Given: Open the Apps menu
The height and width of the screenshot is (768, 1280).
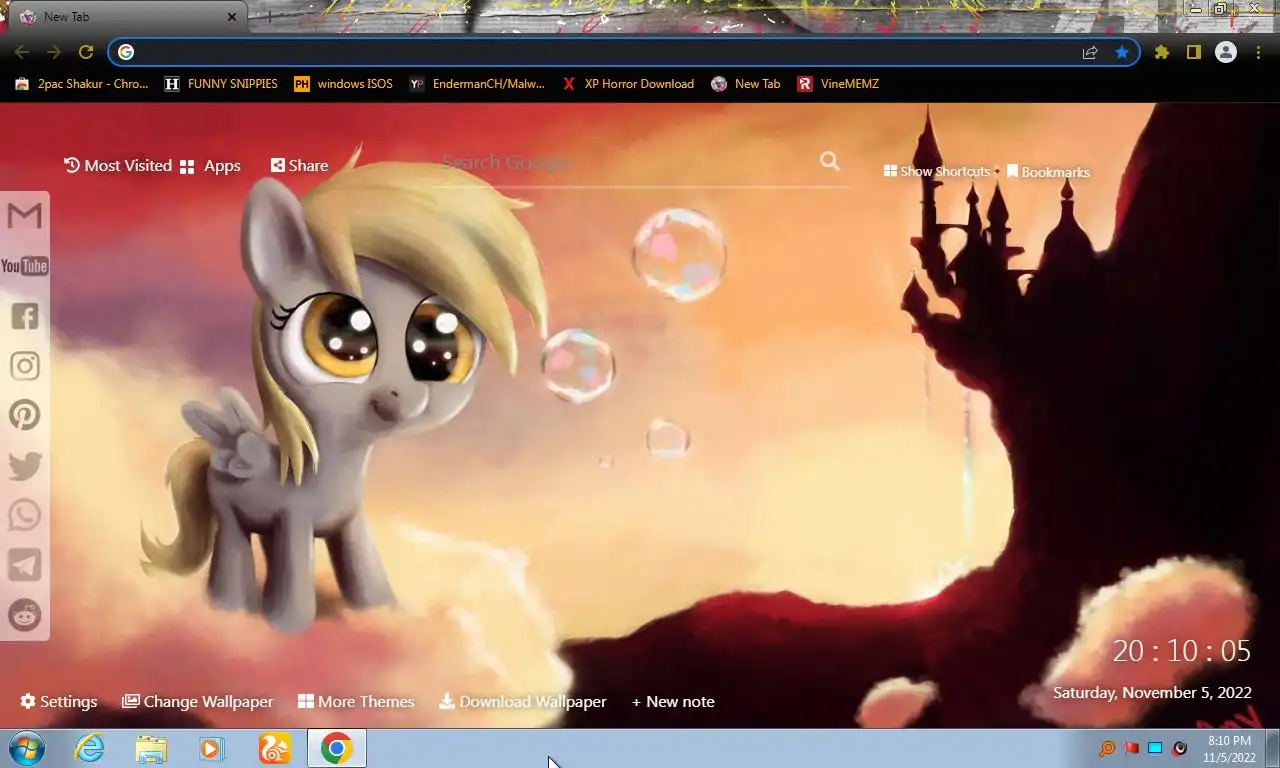Looking at the screenshot, I should (x=210, y=166).
